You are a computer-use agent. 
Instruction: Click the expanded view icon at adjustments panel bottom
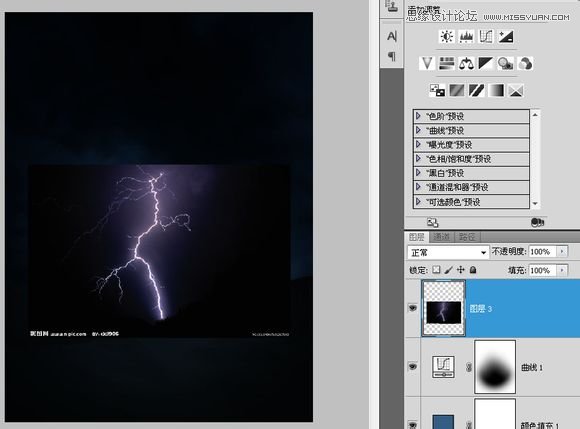tap(432, 222)
